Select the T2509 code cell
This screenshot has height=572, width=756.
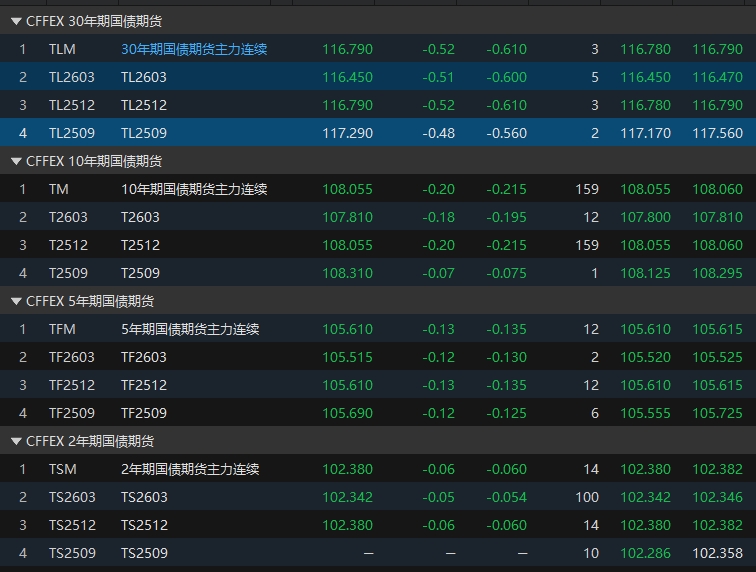pos(68,273)
